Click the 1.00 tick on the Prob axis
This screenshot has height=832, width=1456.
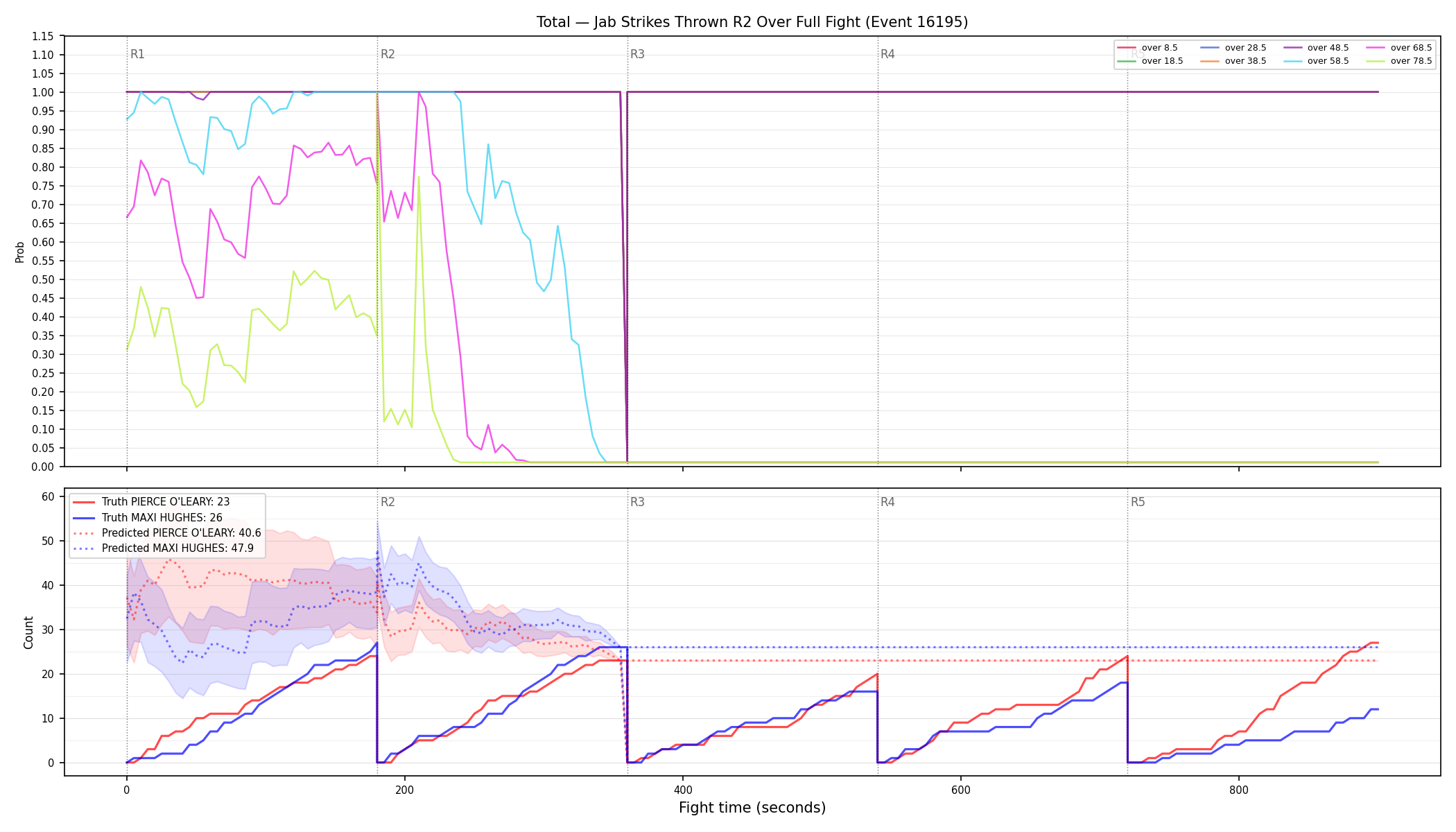click(43, 92)
